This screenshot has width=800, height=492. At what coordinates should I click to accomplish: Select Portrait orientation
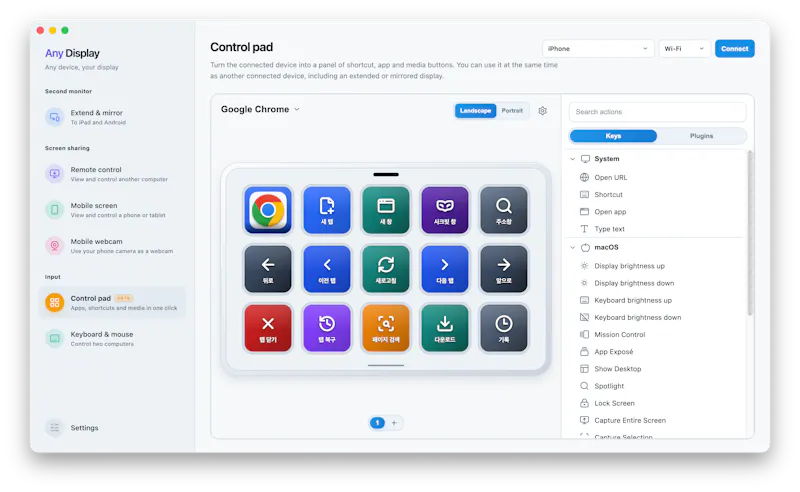pos(512,111)
